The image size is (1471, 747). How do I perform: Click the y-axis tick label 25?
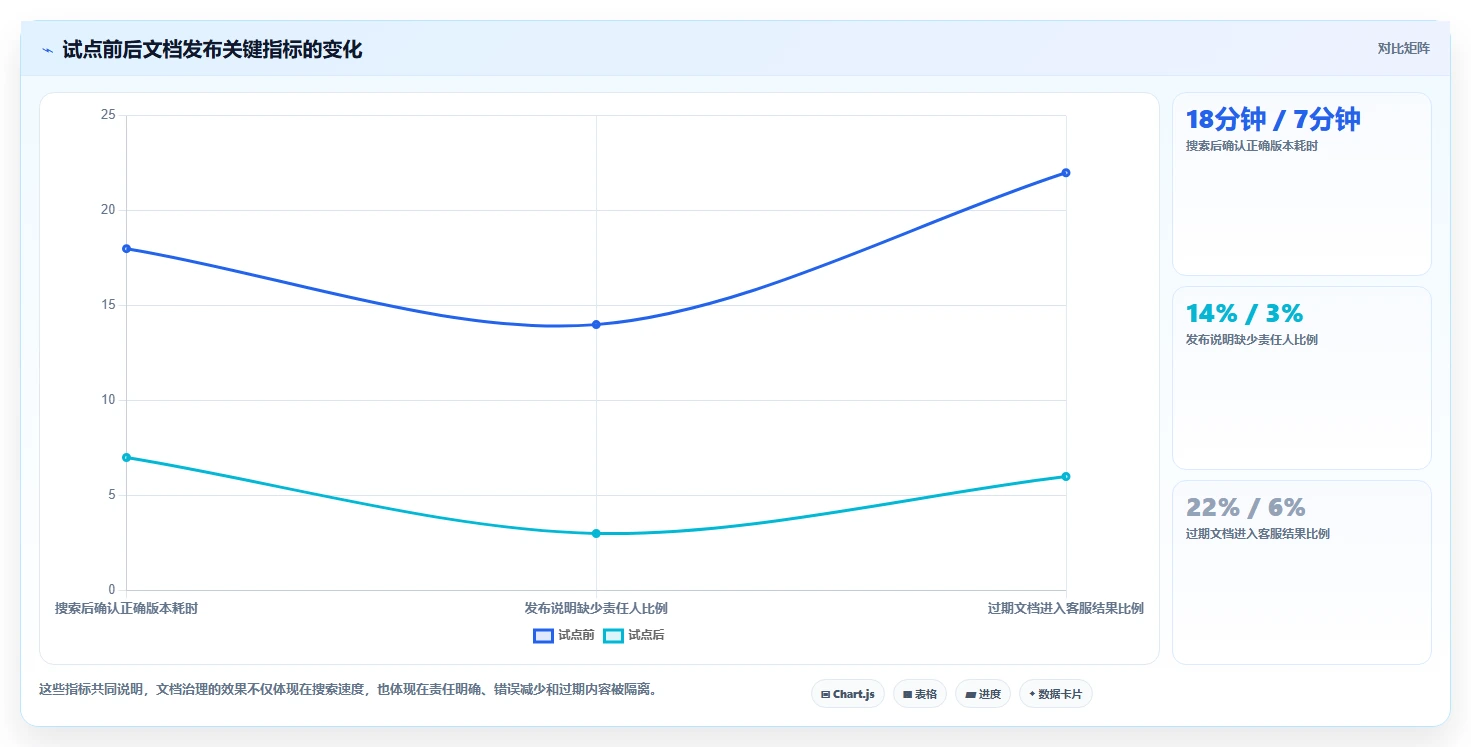click(x=108, y=115)
